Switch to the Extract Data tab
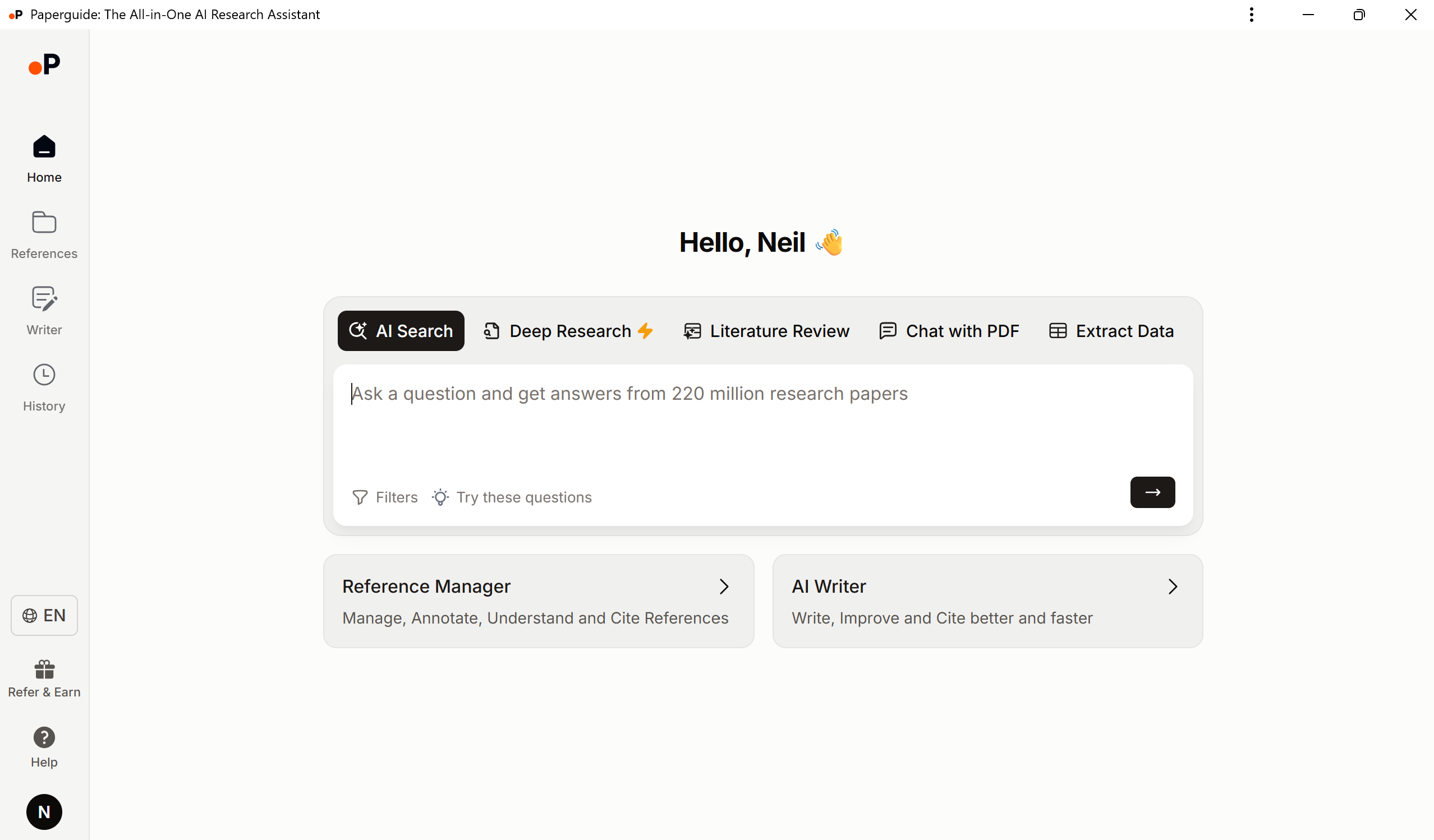 pos(1111,331)
